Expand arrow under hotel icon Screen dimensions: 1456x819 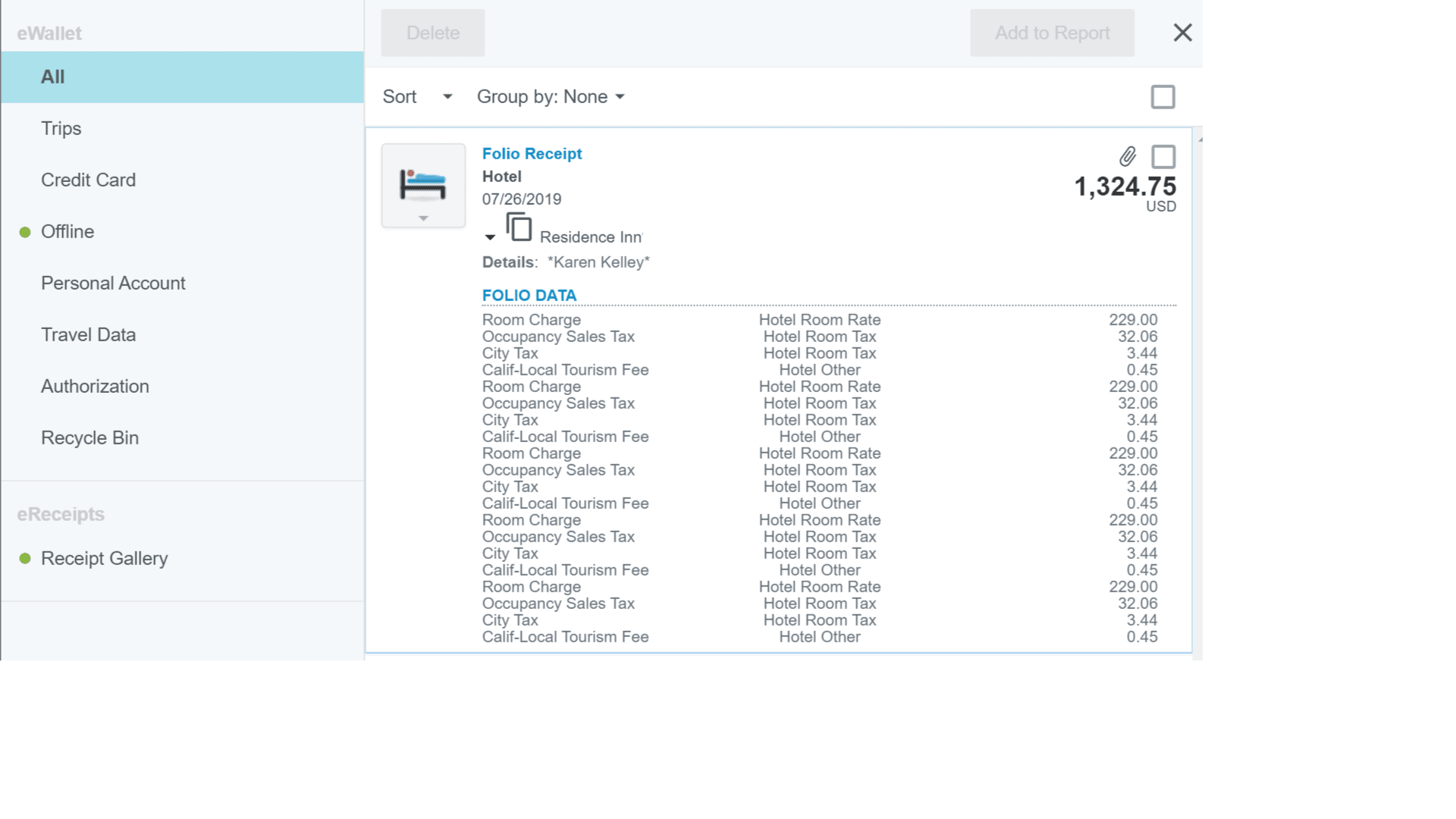click(x=423, y=218)
